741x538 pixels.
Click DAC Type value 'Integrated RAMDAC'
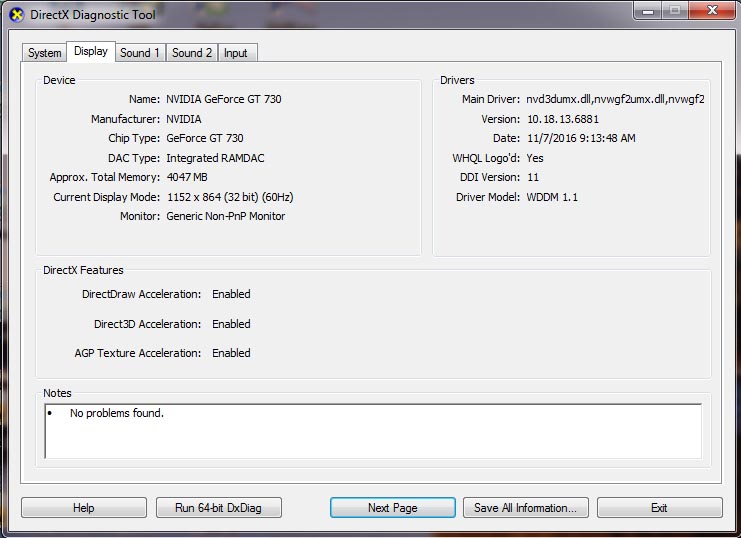click(215, 158)
